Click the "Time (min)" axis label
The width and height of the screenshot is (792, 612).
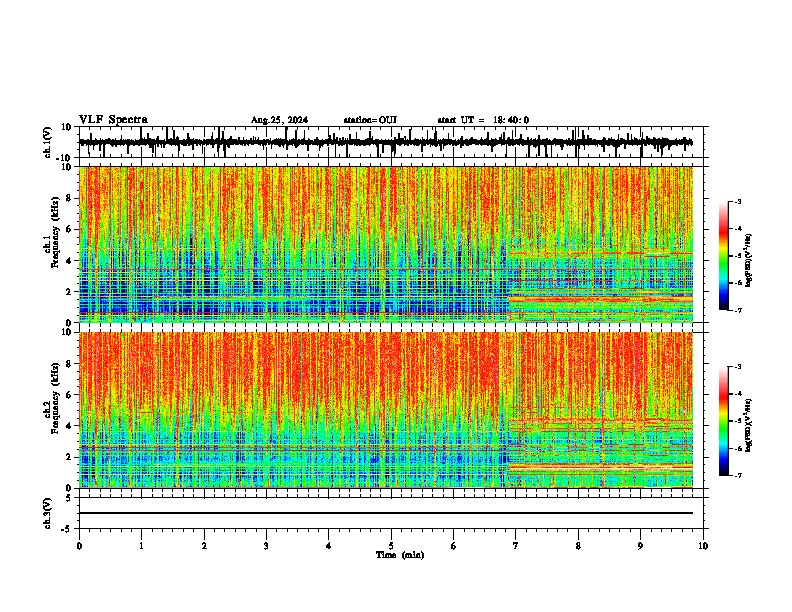(x=400, y=555)
